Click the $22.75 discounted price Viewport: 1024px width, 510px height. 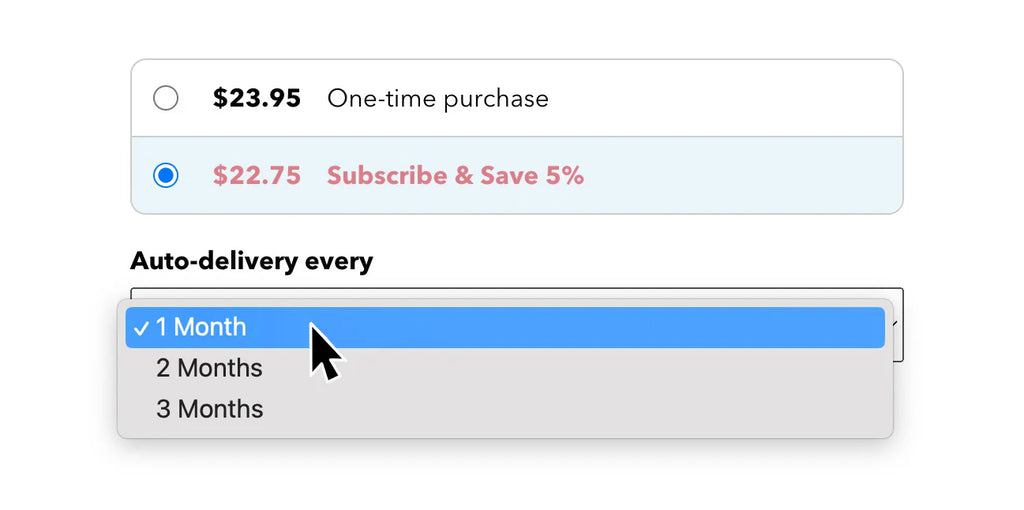point(256,176)
